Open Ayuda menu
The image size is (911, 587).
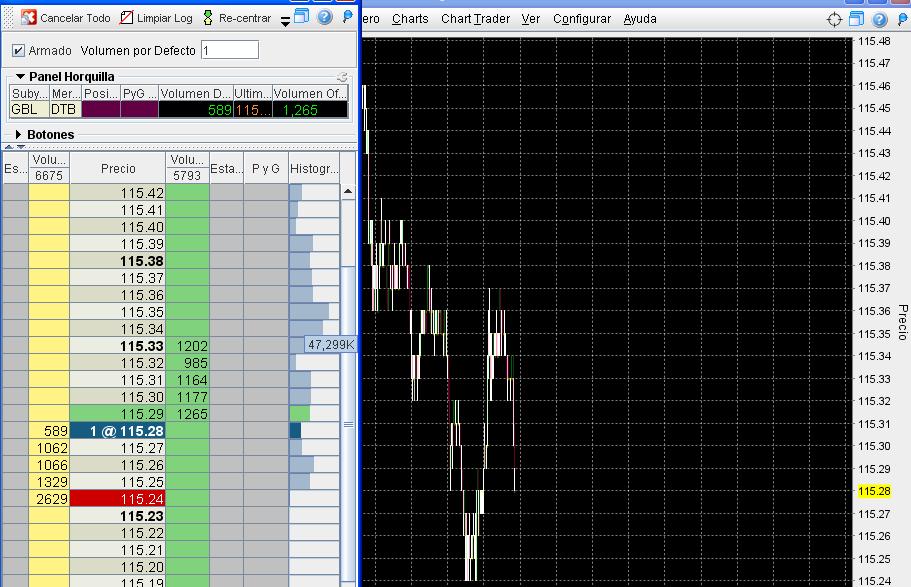click(x=640, y=19)
